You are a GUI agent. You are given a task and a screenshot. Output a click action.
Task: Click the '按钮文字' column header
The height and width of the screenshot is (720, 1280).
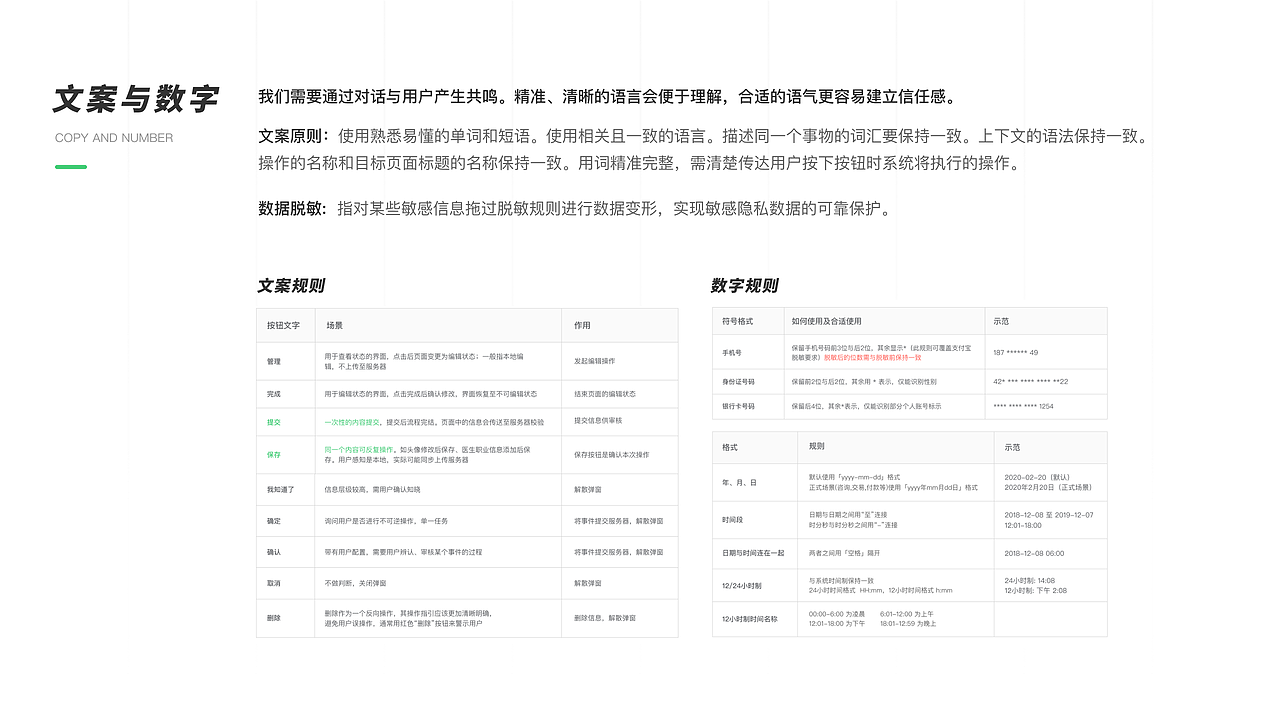283,325
